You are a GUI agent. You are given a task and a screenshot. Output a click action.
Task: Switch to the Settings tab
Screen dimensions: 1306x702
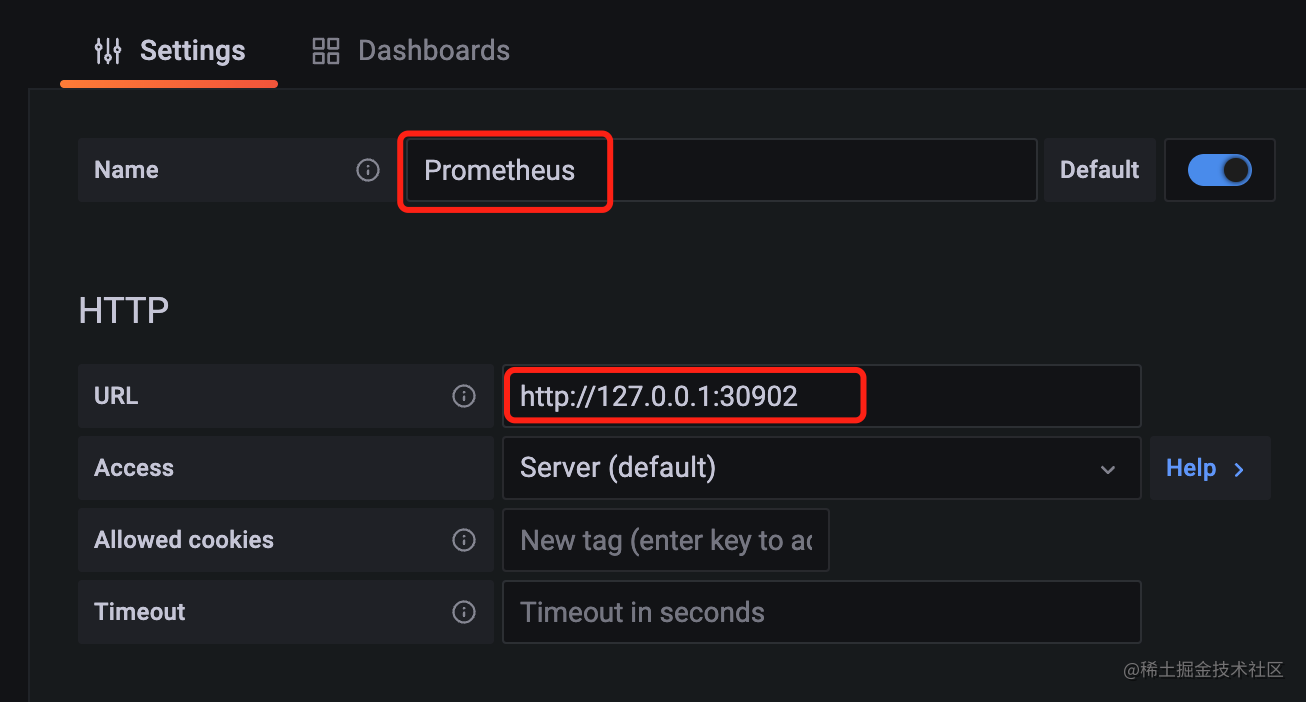point(169,51)
